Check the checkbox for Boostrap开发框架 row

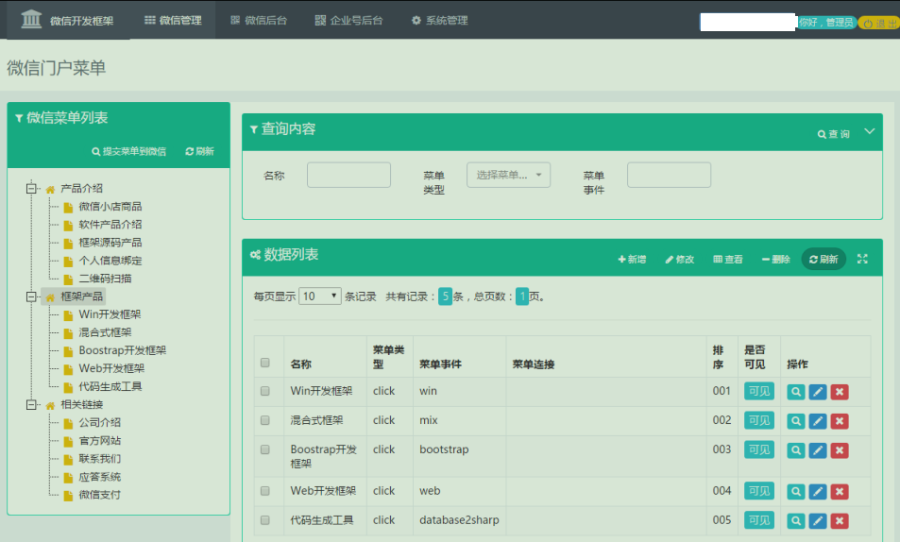click(x=265, y=450)
